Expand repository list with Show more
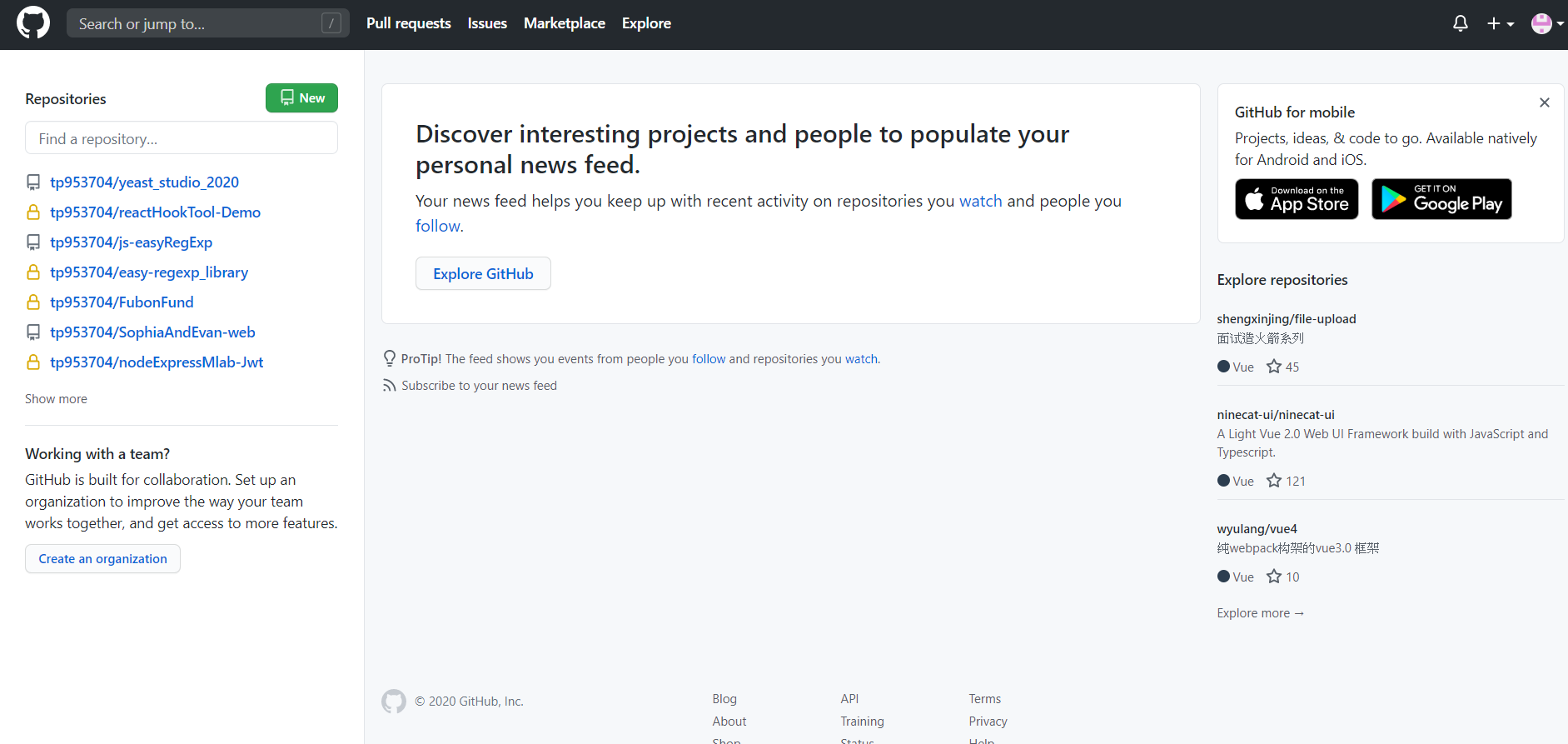 [x=56, y=399]
